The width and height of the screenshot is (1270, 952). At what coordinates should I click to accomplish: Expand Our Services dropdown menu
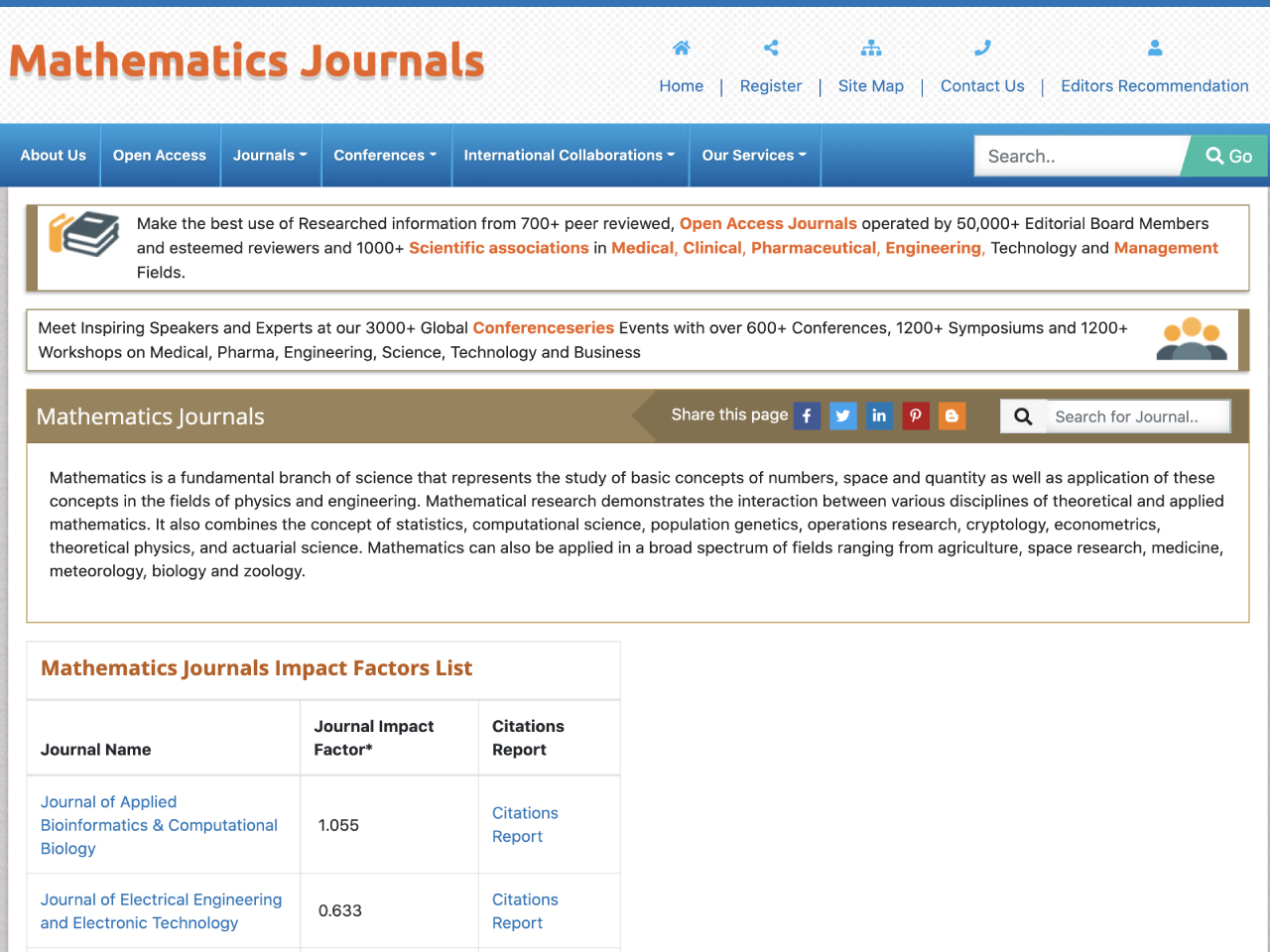point(754,156)
